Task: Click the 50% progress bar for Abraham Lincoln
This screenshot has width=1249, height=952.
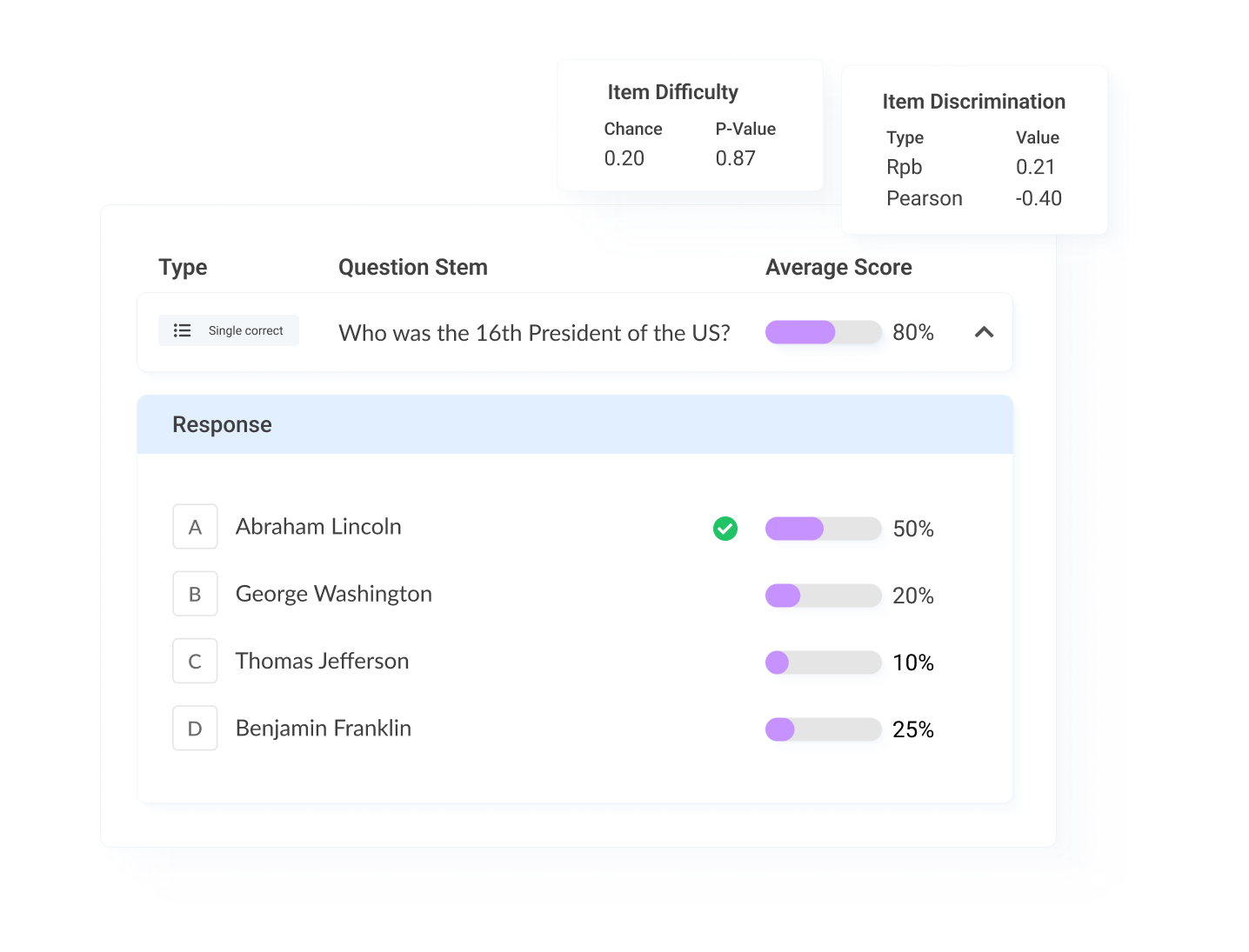Action: pos(823,528)
